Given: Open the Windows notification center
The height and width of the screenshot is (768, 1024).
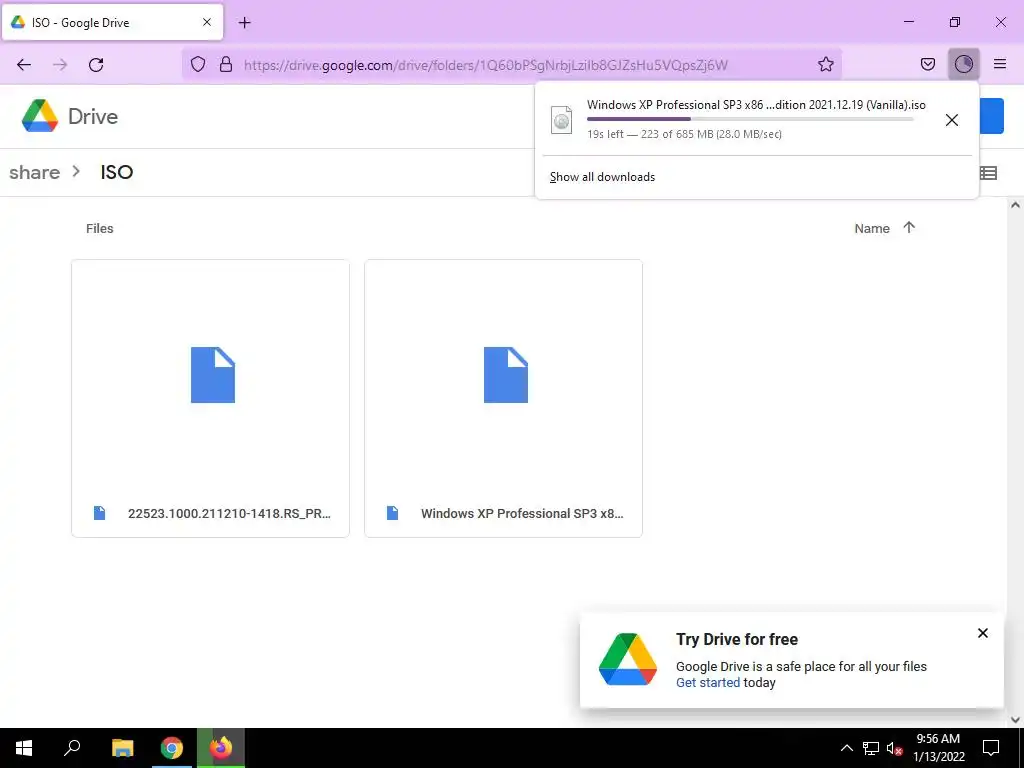Looking at the screenshot, I should point(991,748).
